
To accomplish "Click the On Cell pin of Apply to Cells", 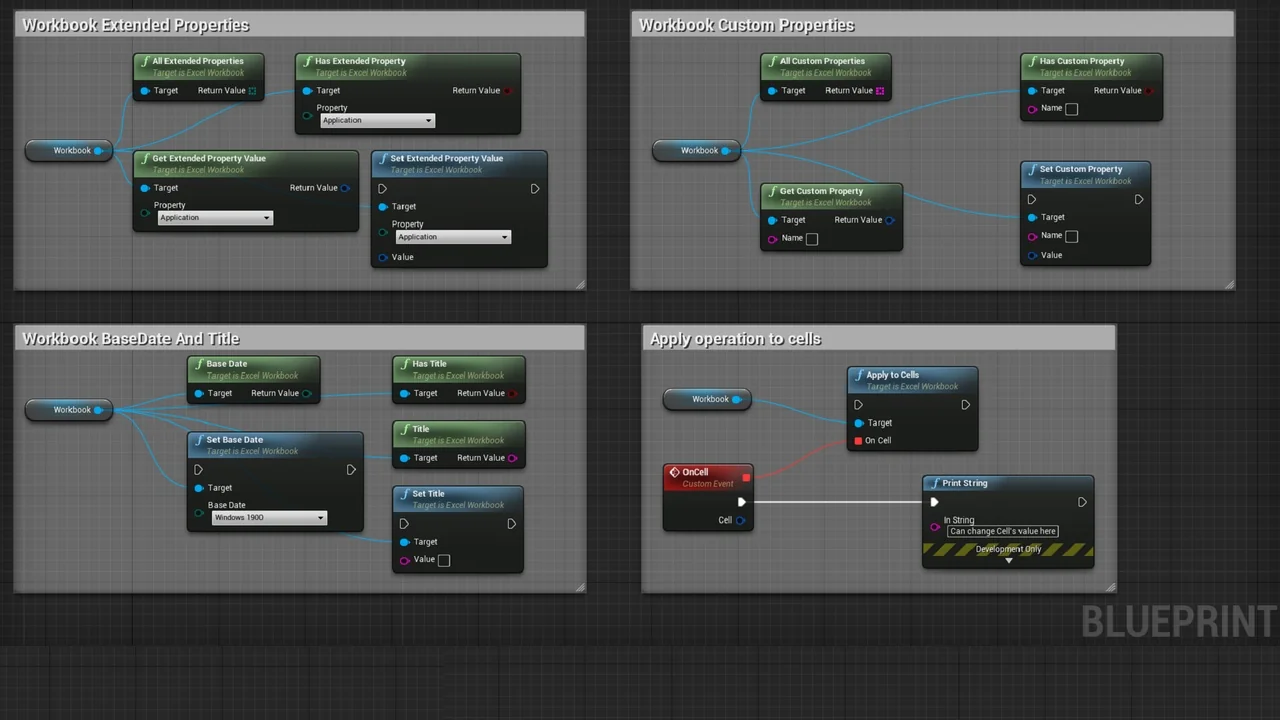I will click(858, 441).
